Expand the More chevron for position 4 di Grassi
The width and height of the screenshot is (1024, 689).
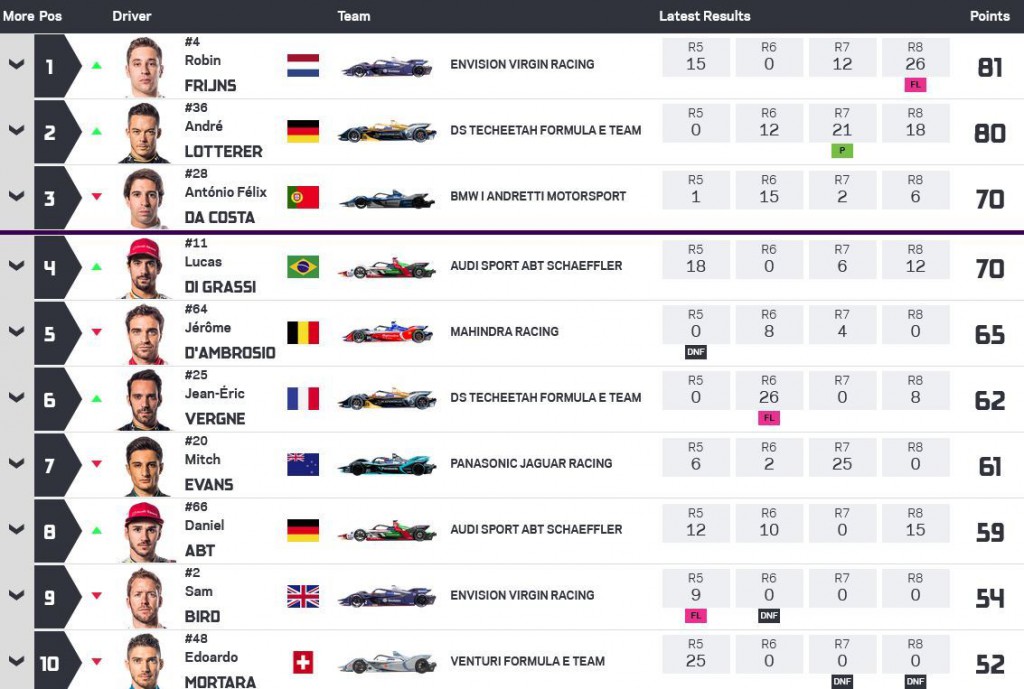pyautogui.click(x=16, y=266)
